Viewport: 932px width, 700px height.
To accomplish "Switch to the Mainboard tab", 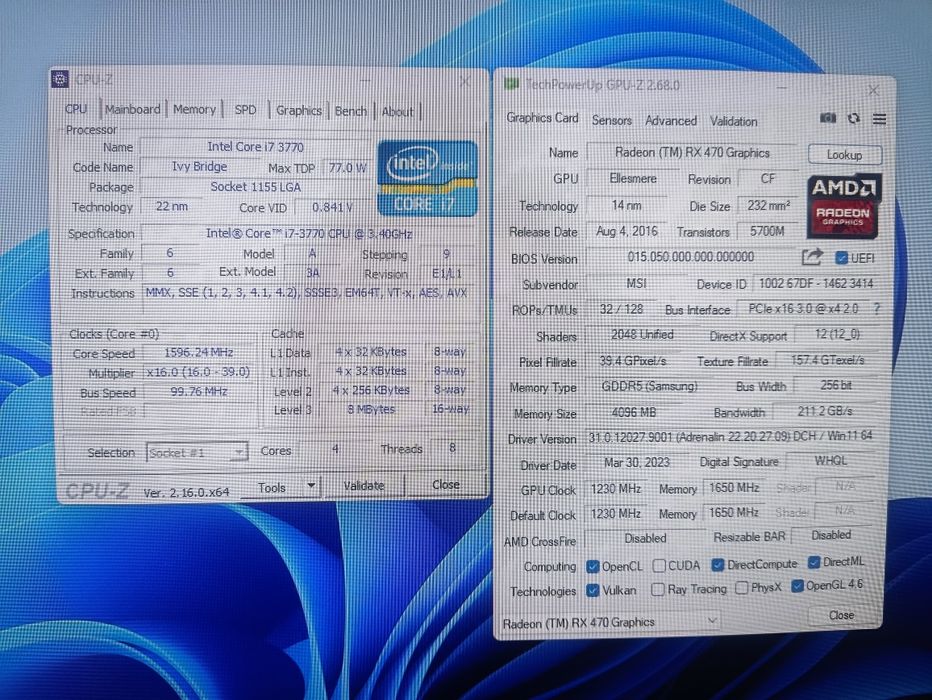I will click(x=132, y=109).
